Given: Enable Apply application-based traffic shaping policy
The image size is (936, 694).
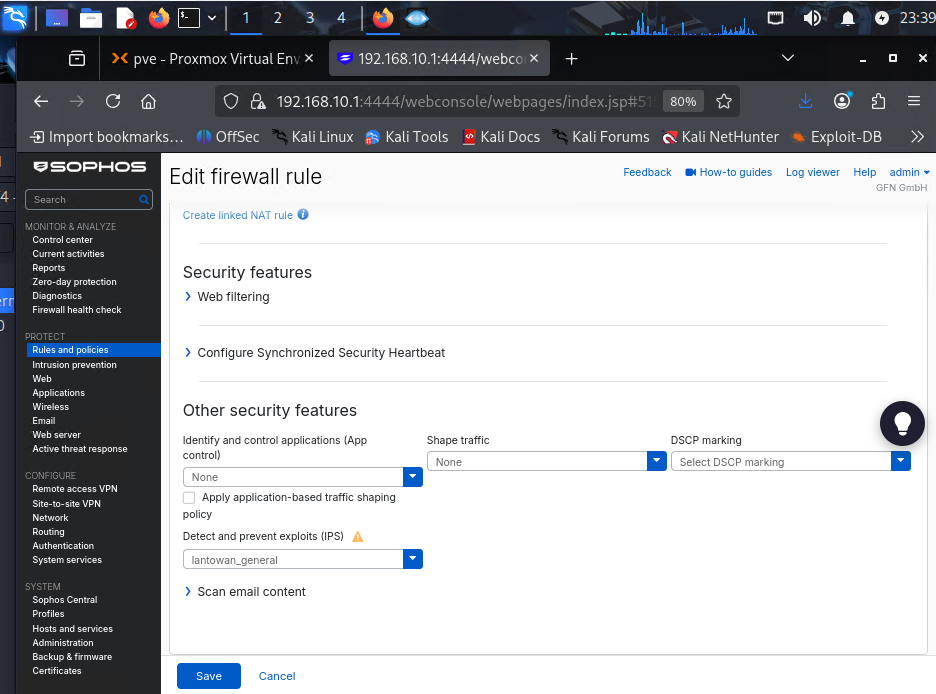Looking at the screenshot, I should tap(189, 498).
